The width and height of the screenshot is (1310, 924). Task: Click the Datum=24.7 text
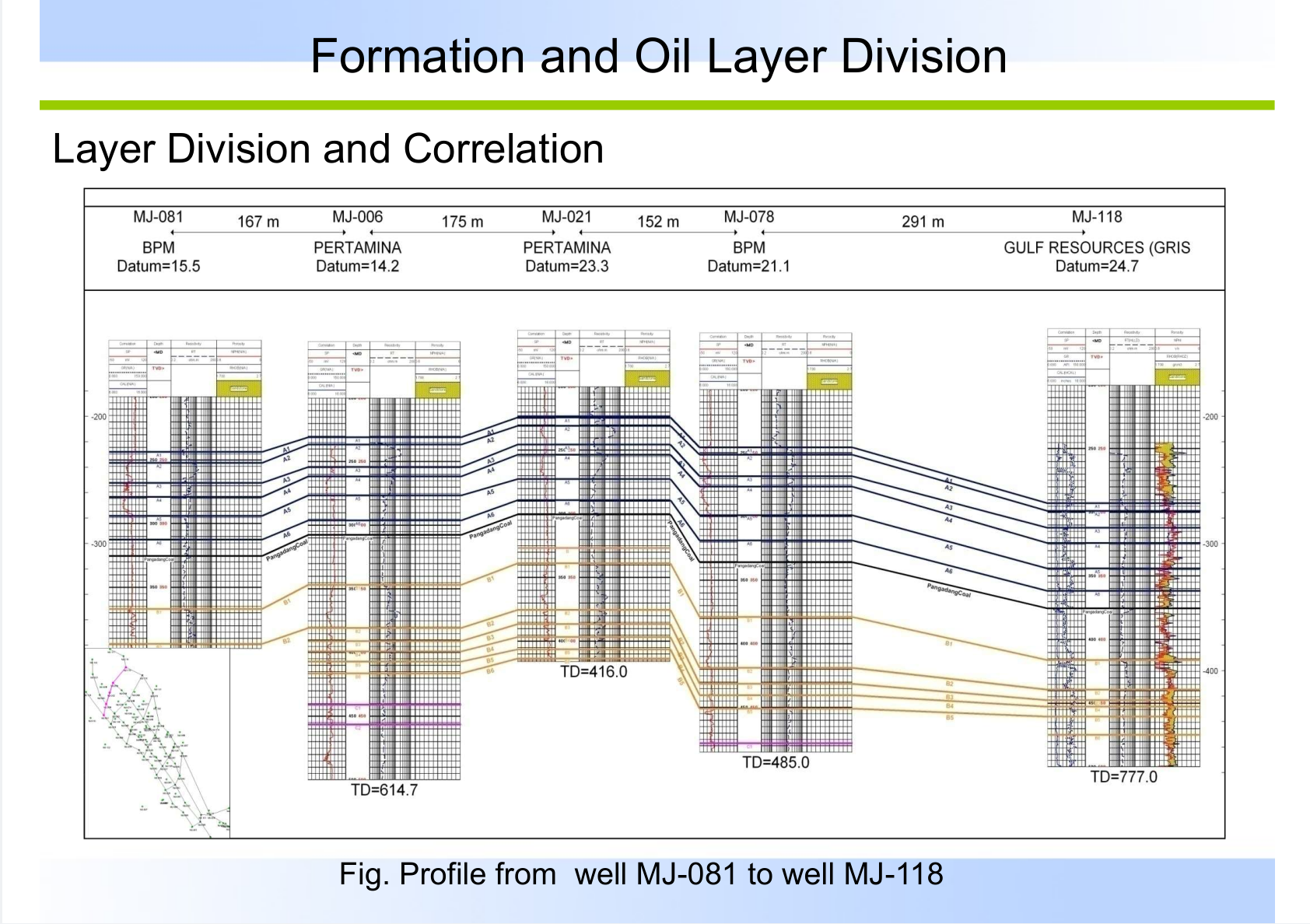tap(1096, 266)
